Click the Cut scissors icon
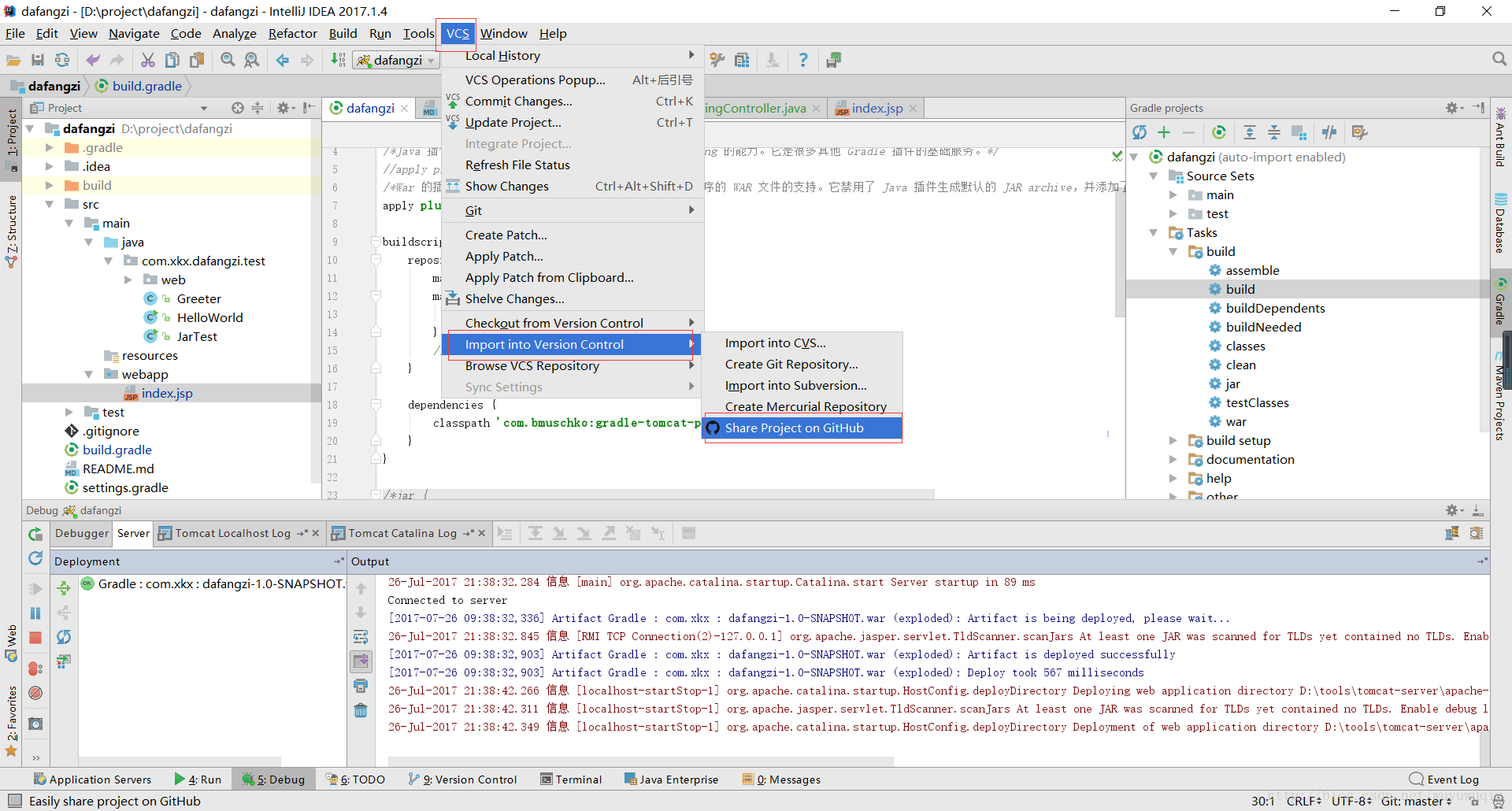Image resolution: width=1512 pixels, height=811 pixels. pyautogui.click(x=147, y=60)
